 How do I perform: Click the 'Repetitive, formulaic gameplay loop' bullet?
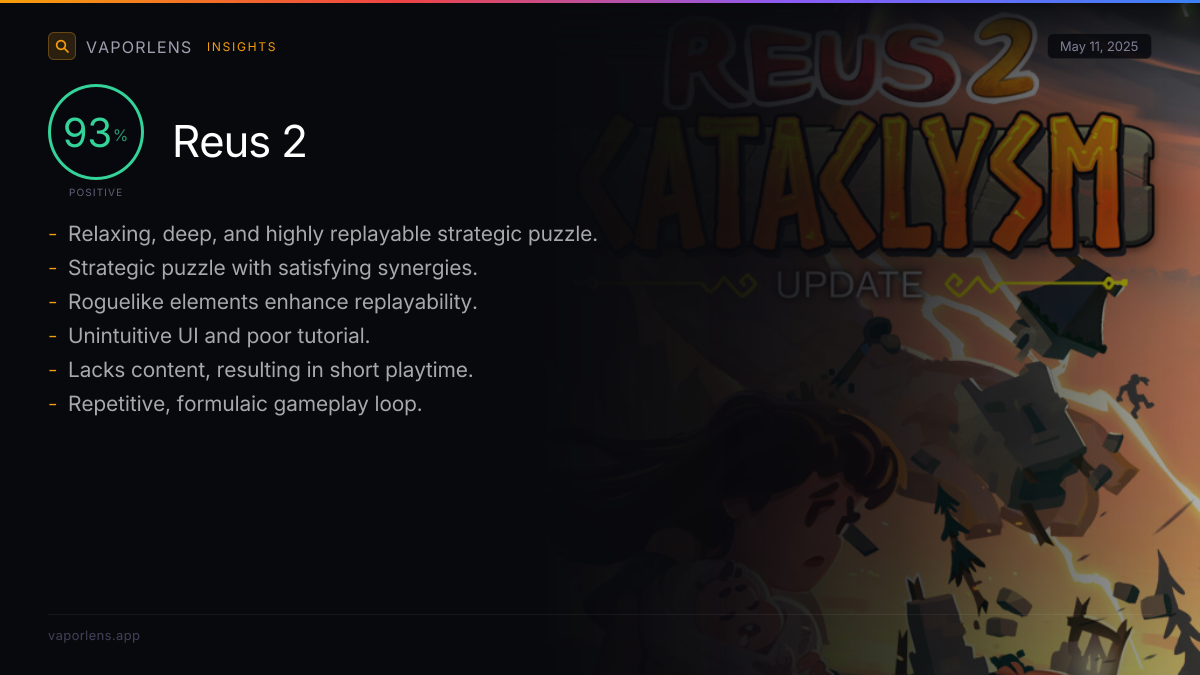[245, 404]
